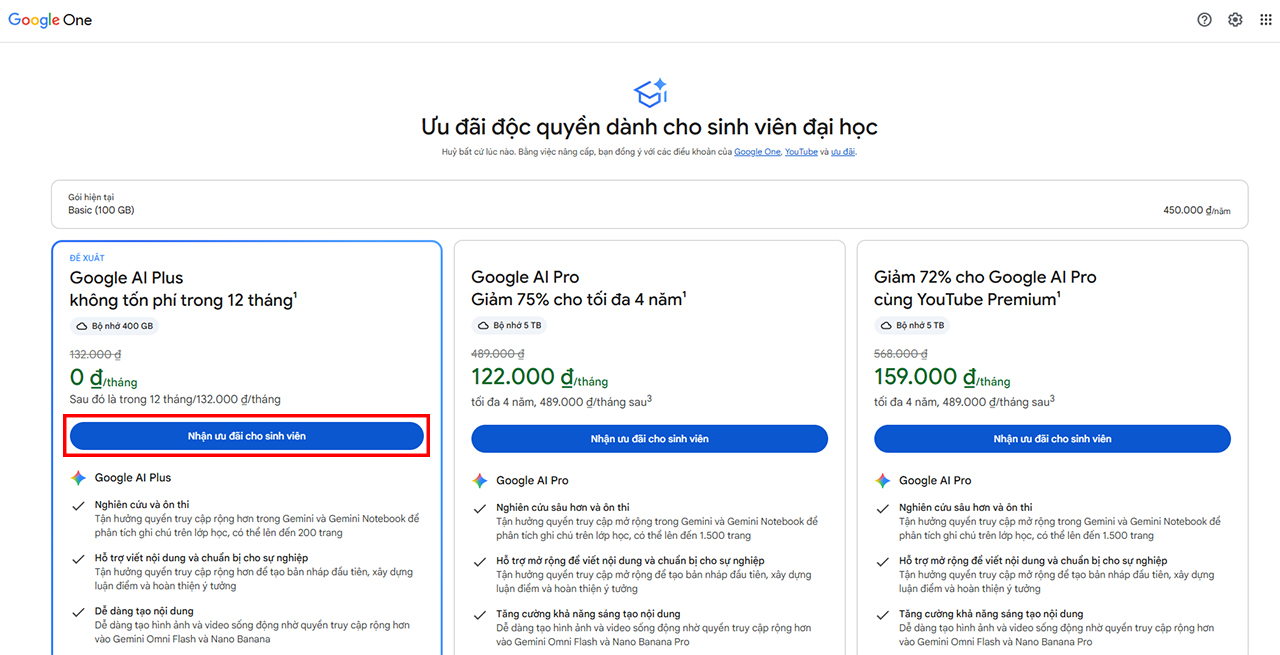Open the Google apps grid icon
Image resolution: width=1280 pixels, height=655 pixels.
[1266, 20]
